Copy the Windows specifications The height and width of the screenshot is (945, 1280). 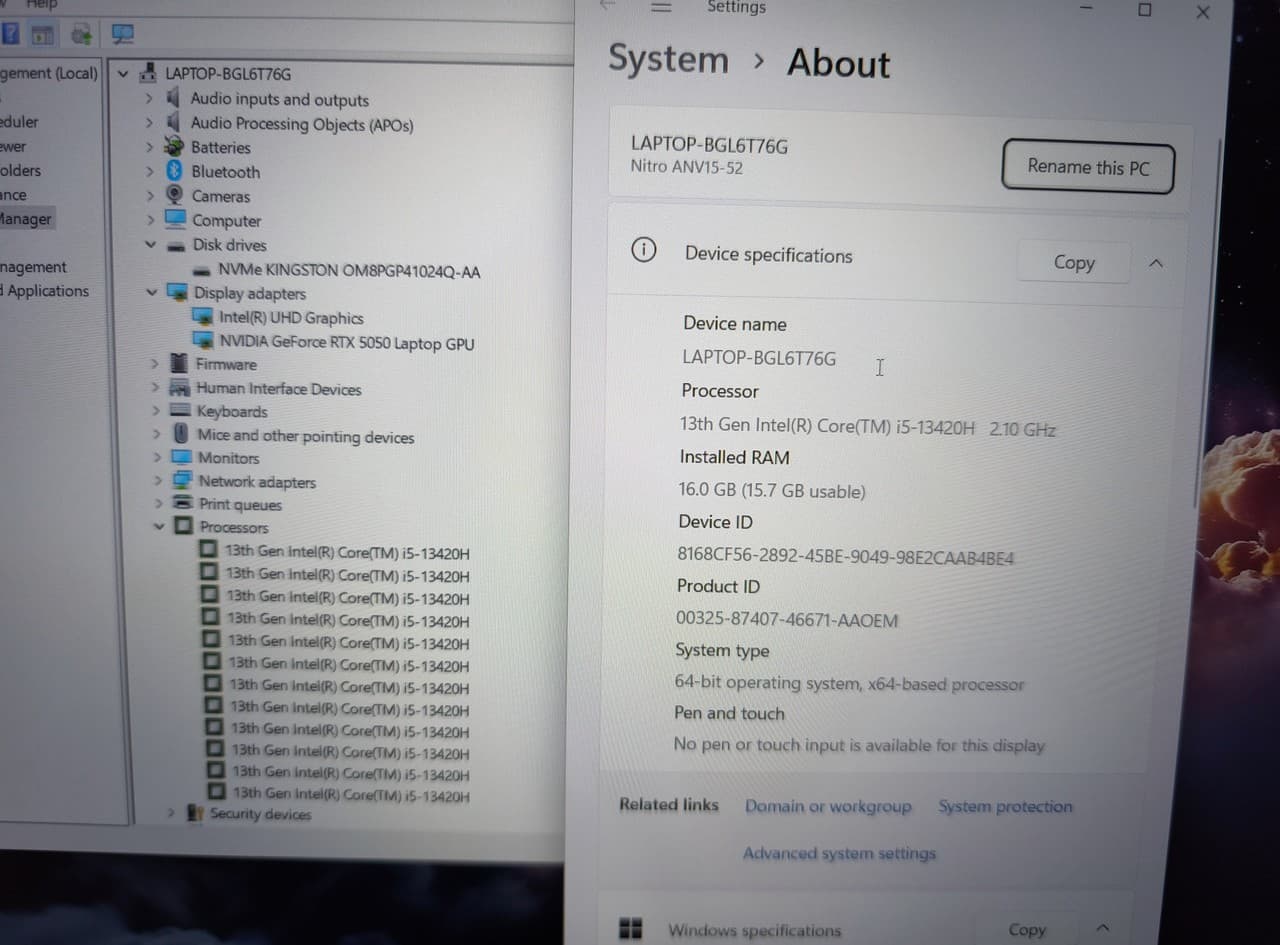[1027, 929]
